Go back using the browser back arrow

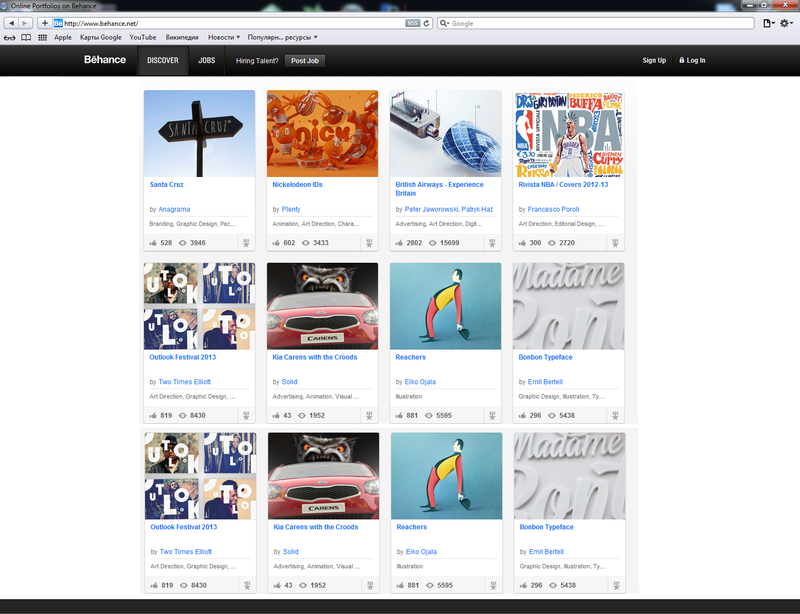point(12,23)
